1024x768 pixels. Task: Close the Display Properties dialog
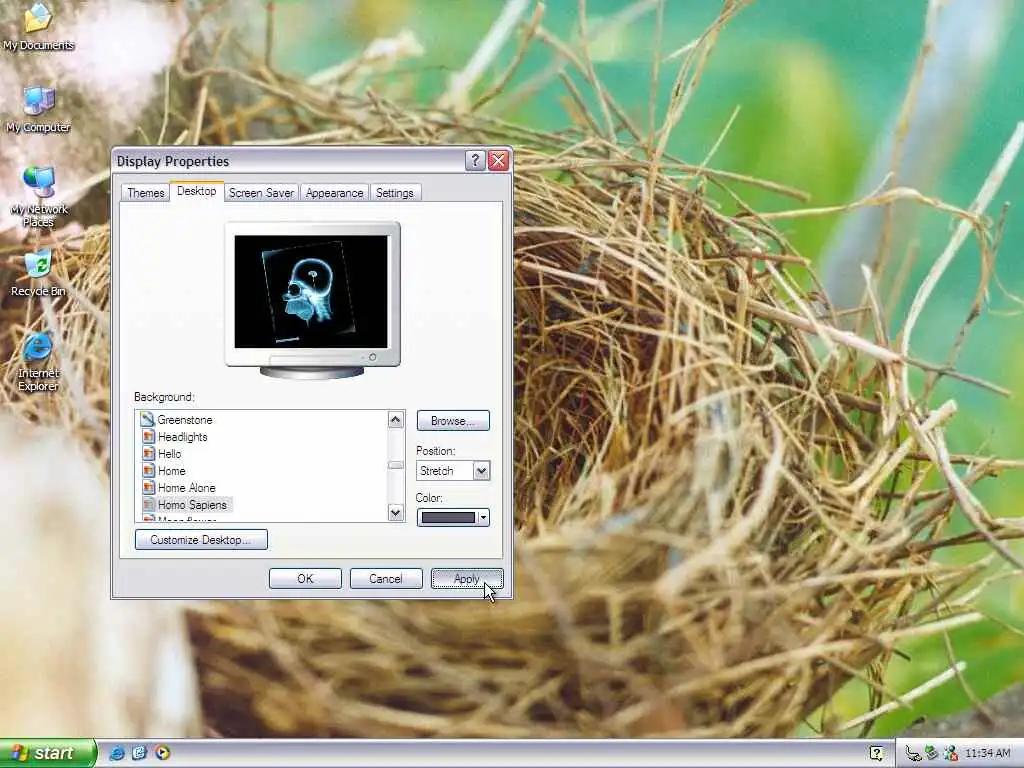498,161
